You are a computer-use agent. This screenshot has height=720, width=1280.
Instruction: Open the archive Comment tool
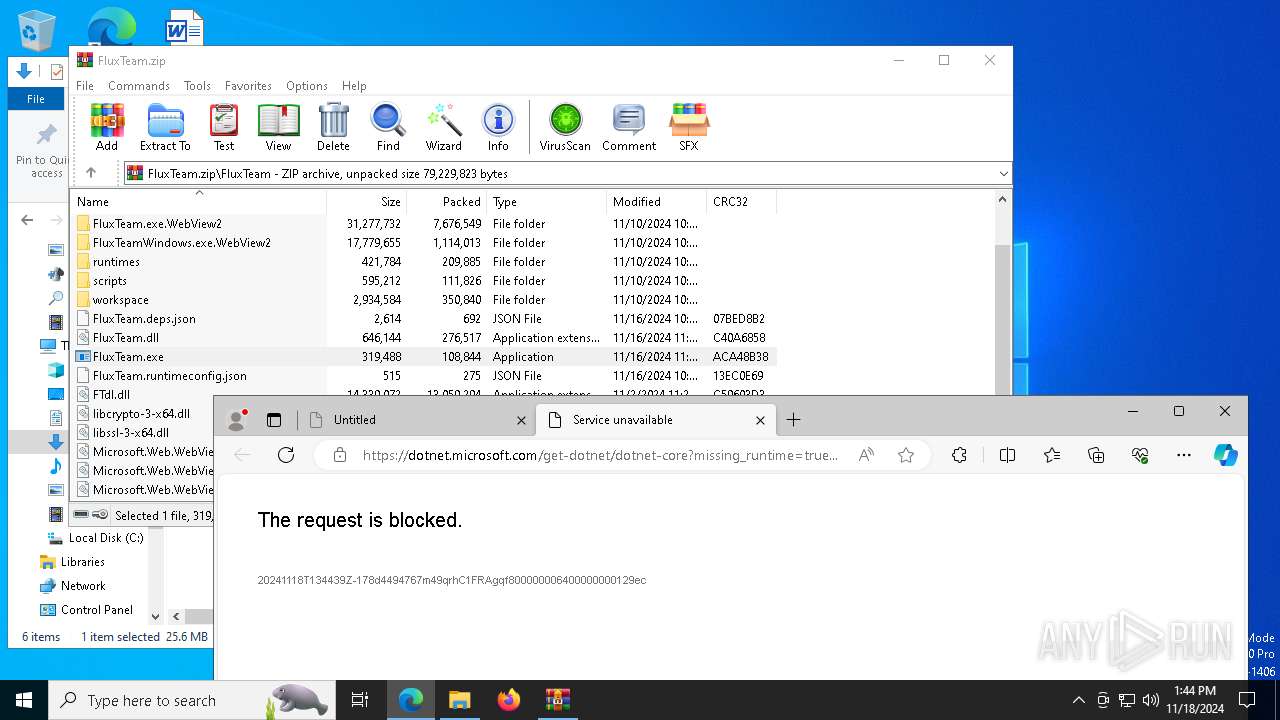[629, 127]
